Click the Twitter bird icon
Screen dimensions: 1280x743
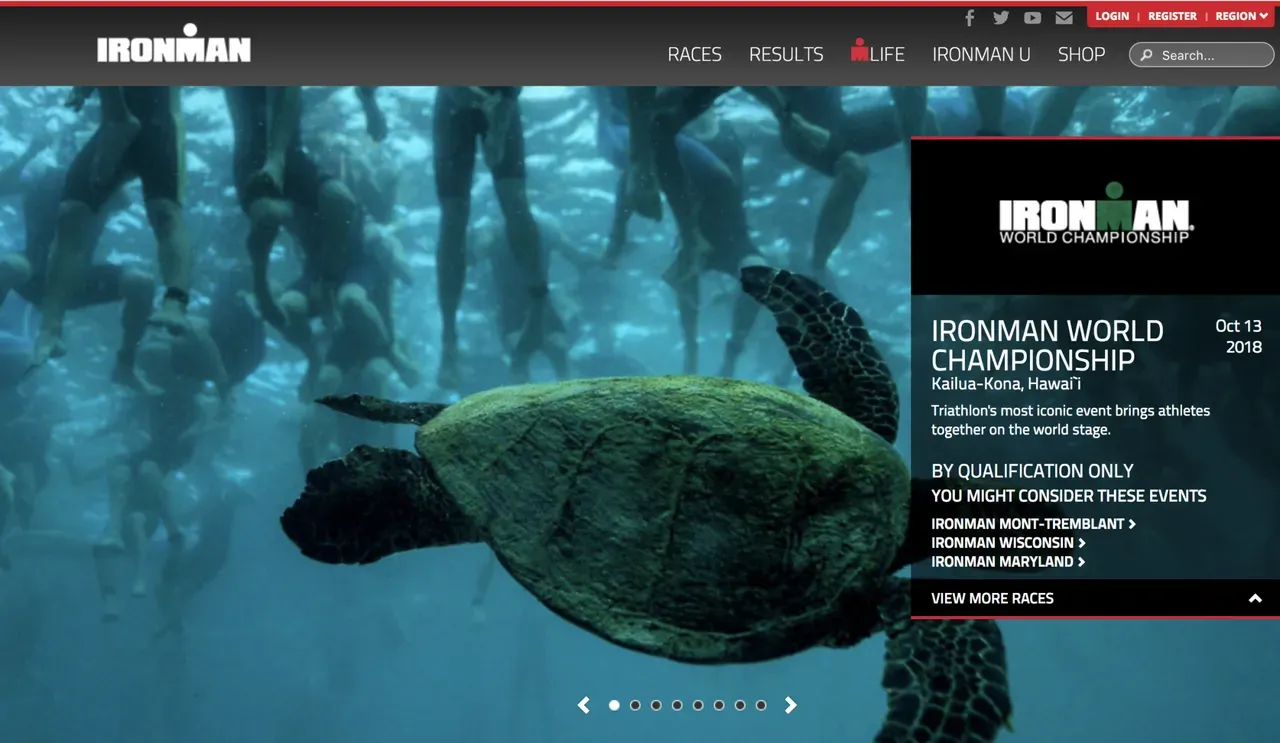1001,17
